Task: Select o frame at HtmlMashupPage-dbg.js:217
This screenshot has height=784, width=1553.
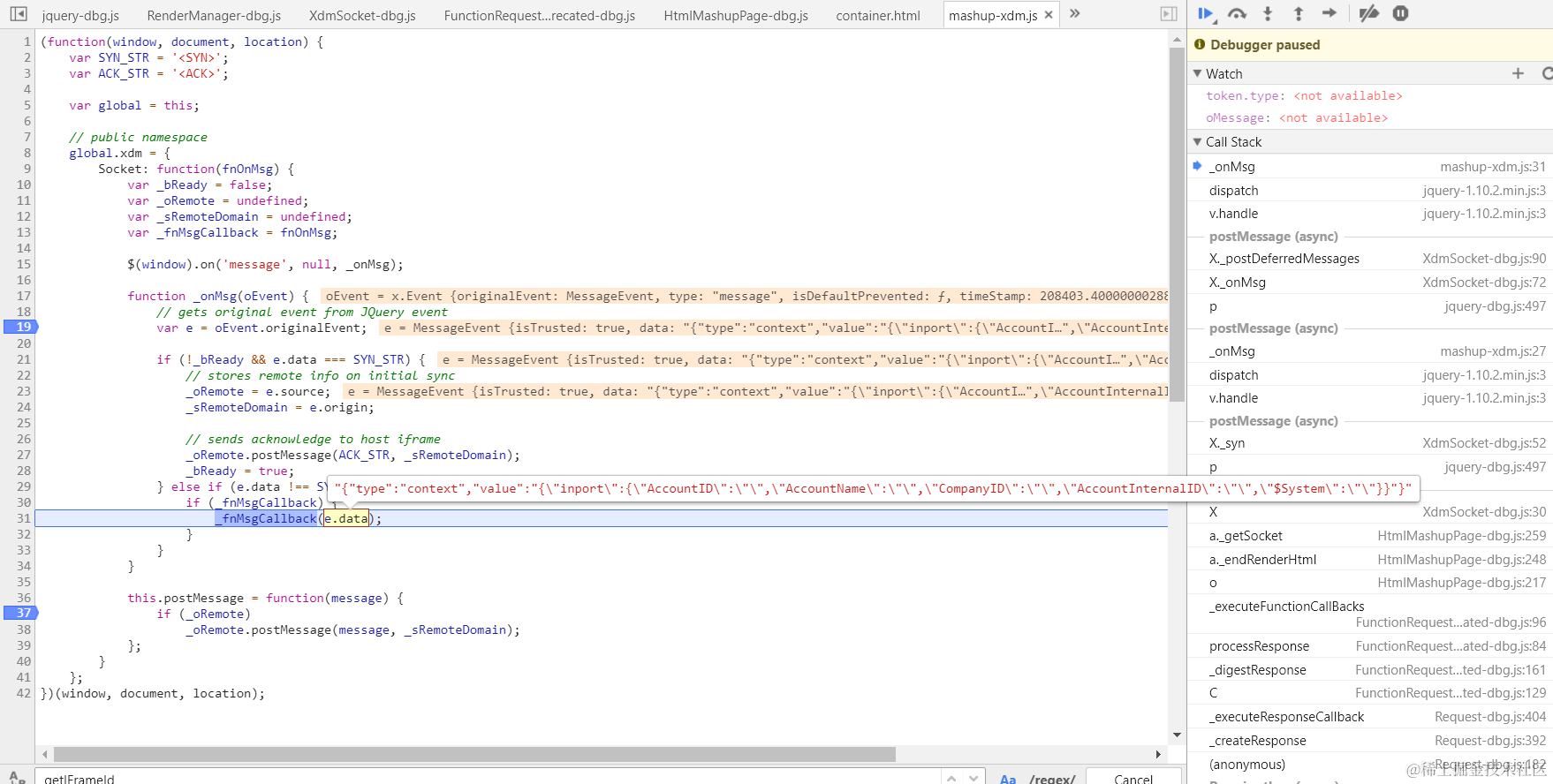Action: click(x=1370, y=583)
